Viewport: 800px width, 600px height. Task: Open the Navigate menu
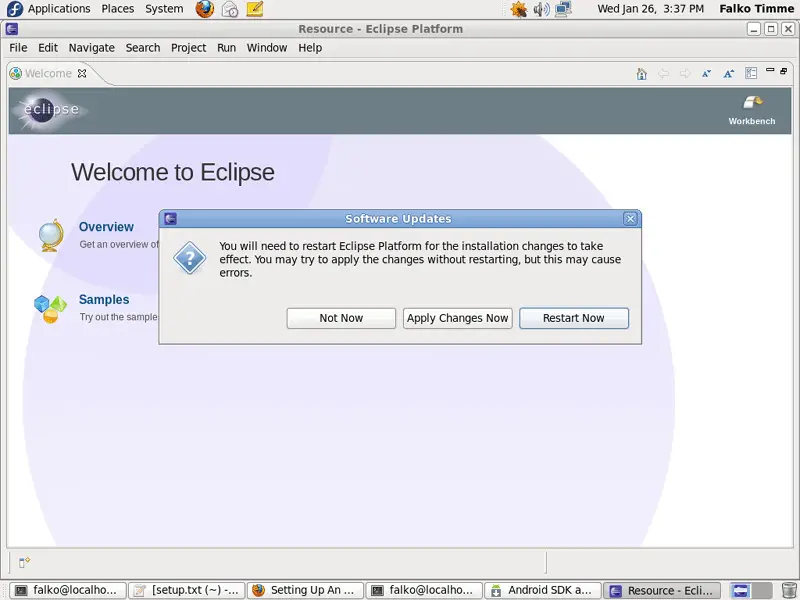coord(92,48)
